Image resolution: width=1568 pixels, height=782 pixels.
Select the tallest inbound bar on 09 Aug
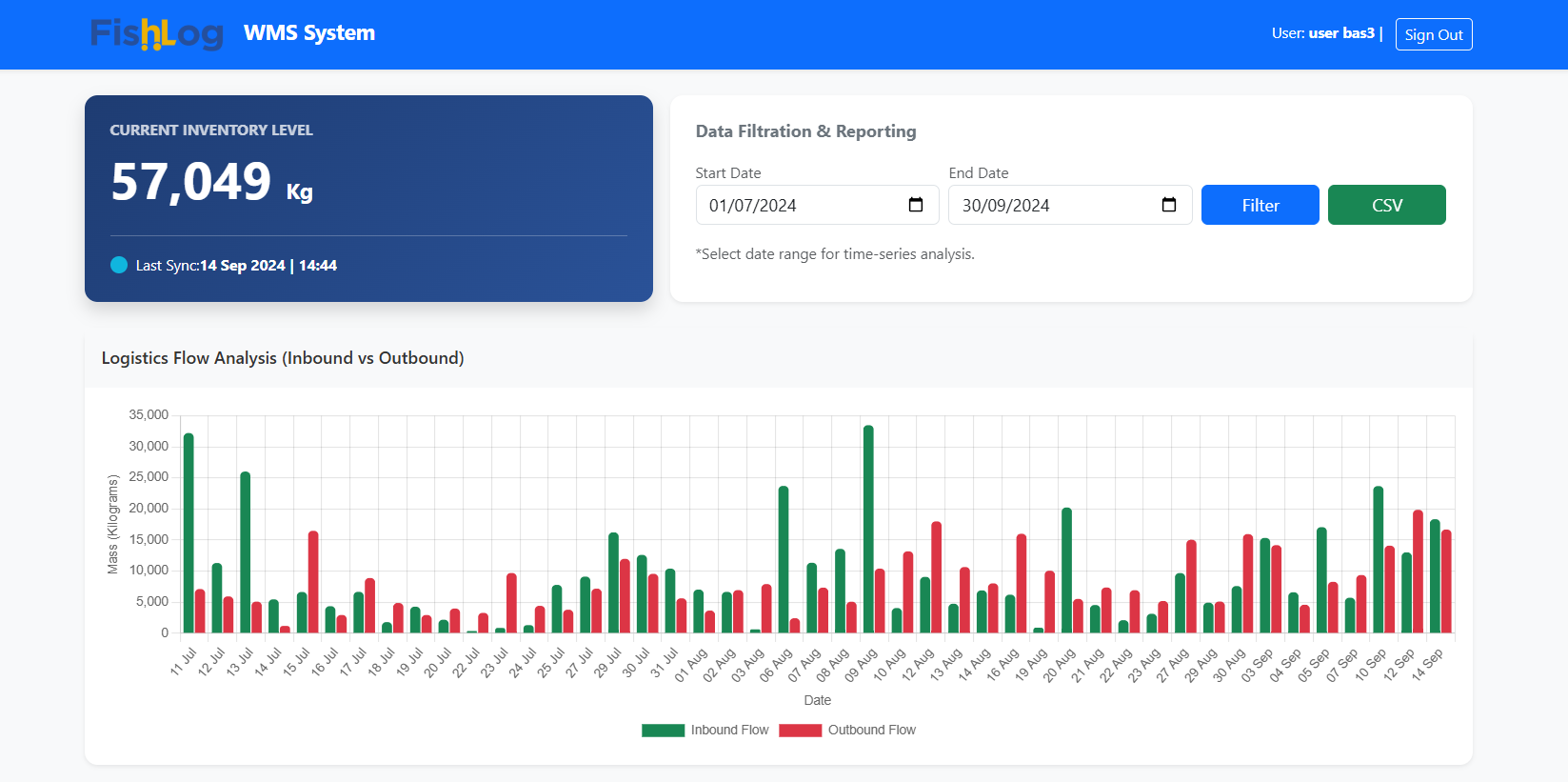tap(868, 530)
